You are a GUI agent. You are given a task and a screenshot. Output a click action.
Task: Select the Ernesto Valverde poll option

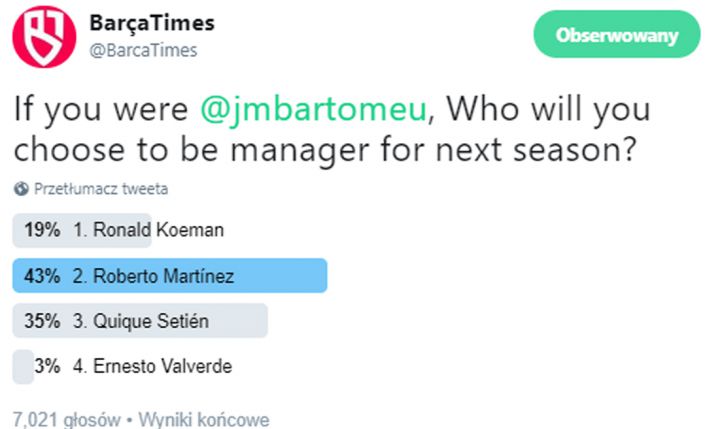tap(152, 366)
